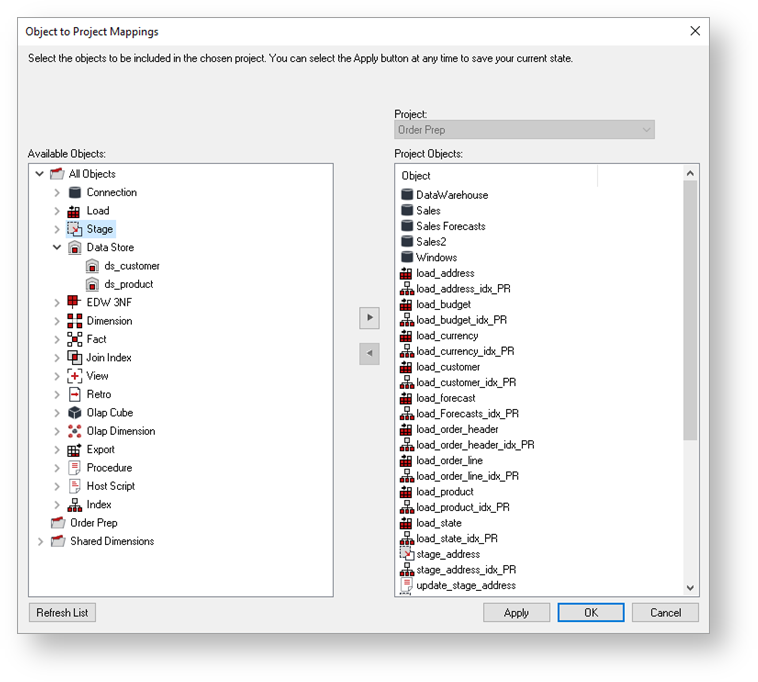This screenshot has width=758, height=682.
Task: Click the DataWarehouse connection icon
Action: (407, 195)
